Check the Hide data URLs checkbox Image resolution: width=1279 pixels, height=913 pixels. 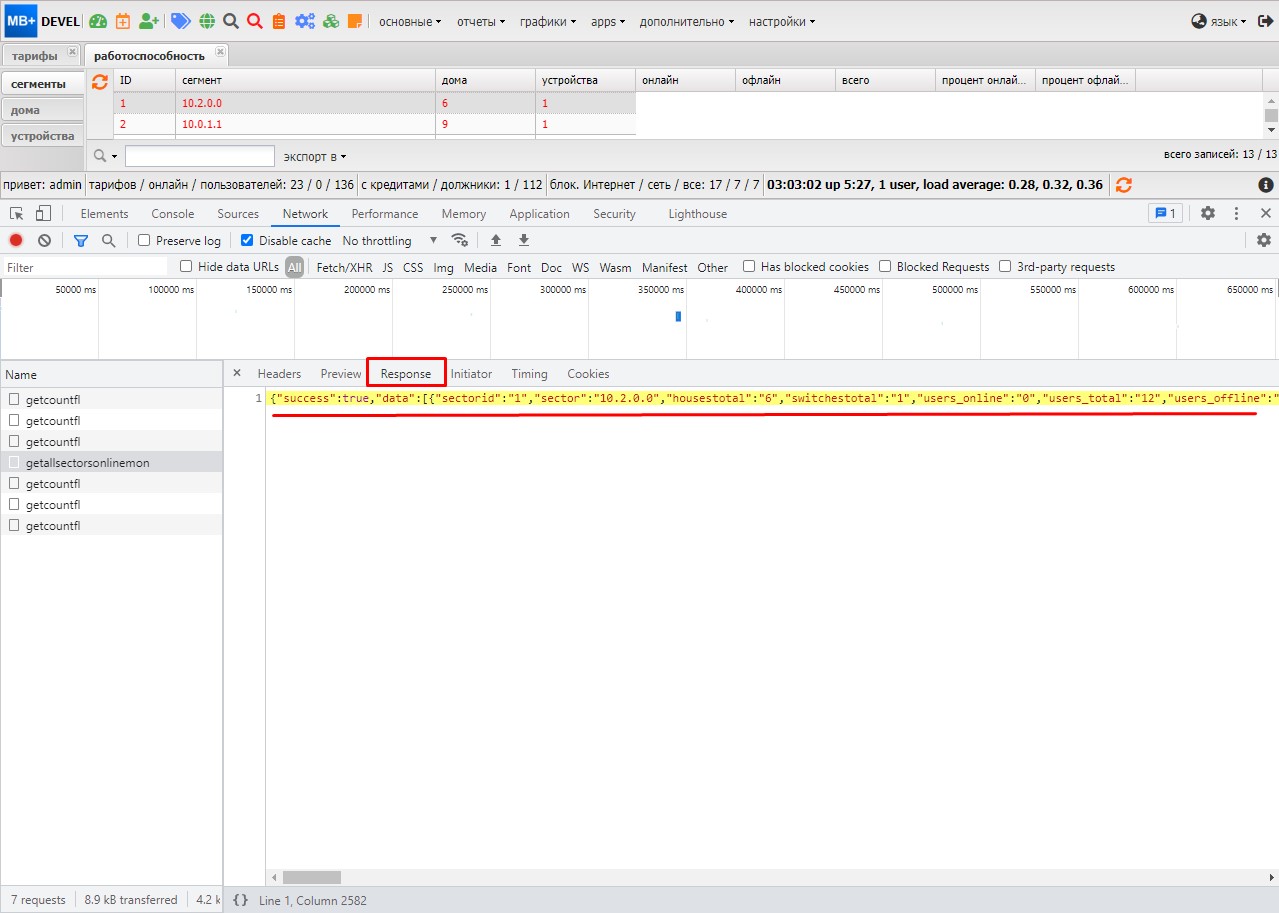186,267
